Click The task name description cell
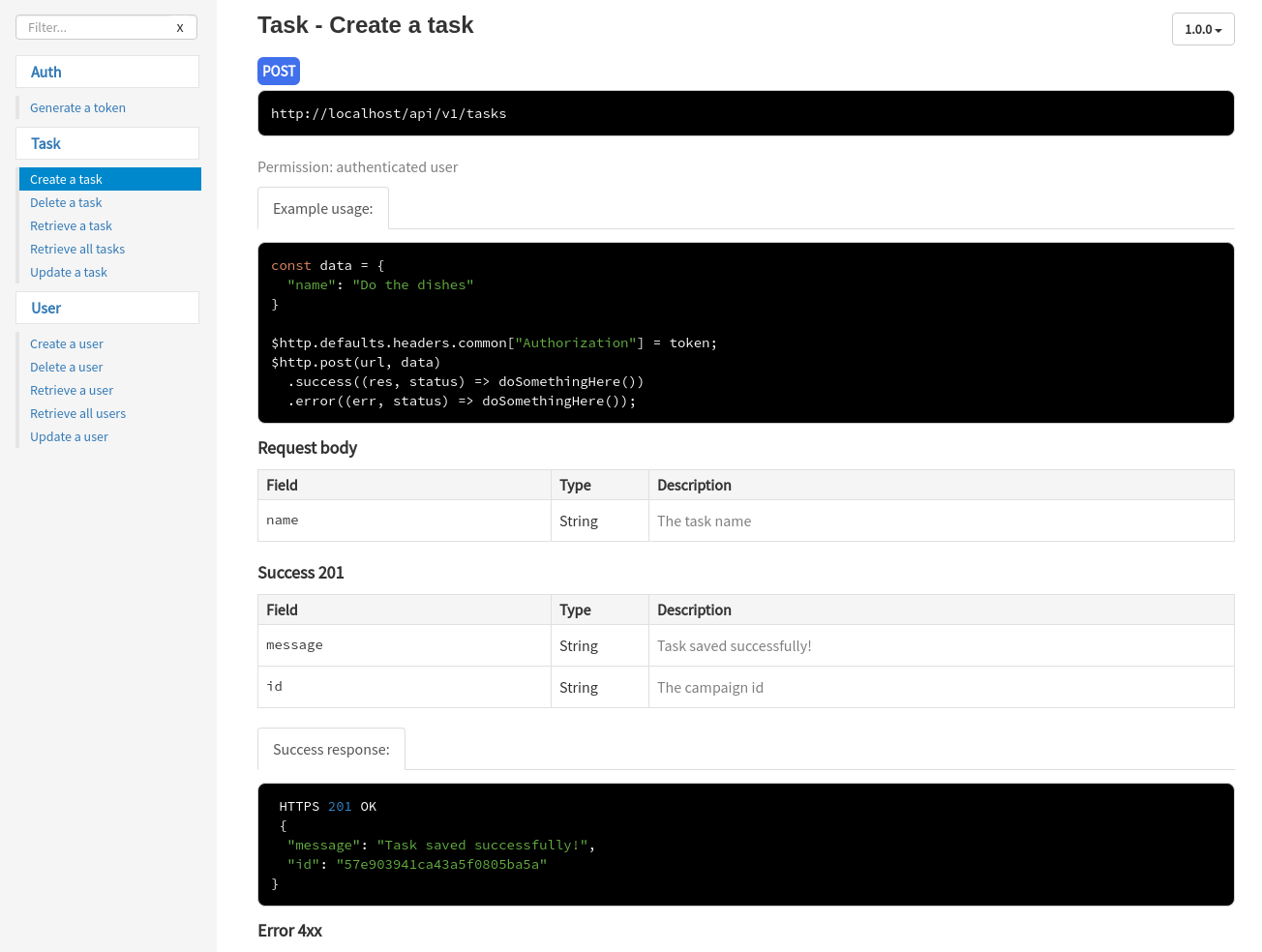The width and height of the screenshot is (1262, 952). (x=941, y=521)
